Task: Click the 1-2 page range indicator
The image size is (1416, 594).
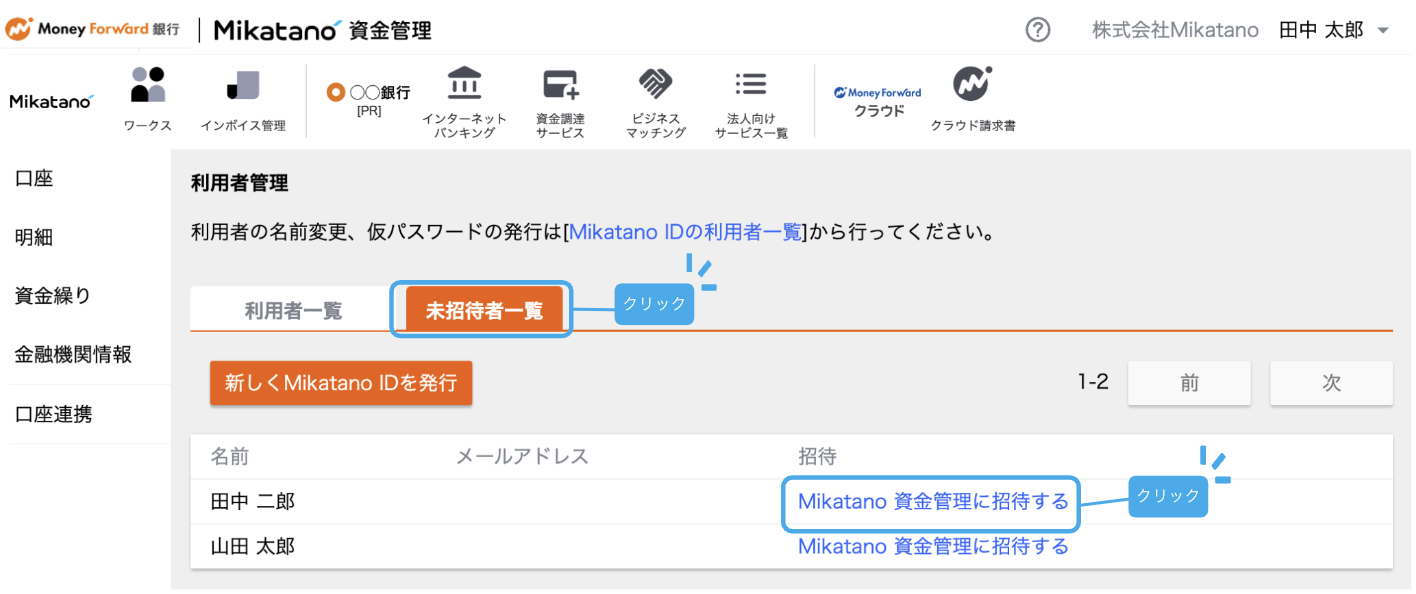Action: (x=1093, y=382)
